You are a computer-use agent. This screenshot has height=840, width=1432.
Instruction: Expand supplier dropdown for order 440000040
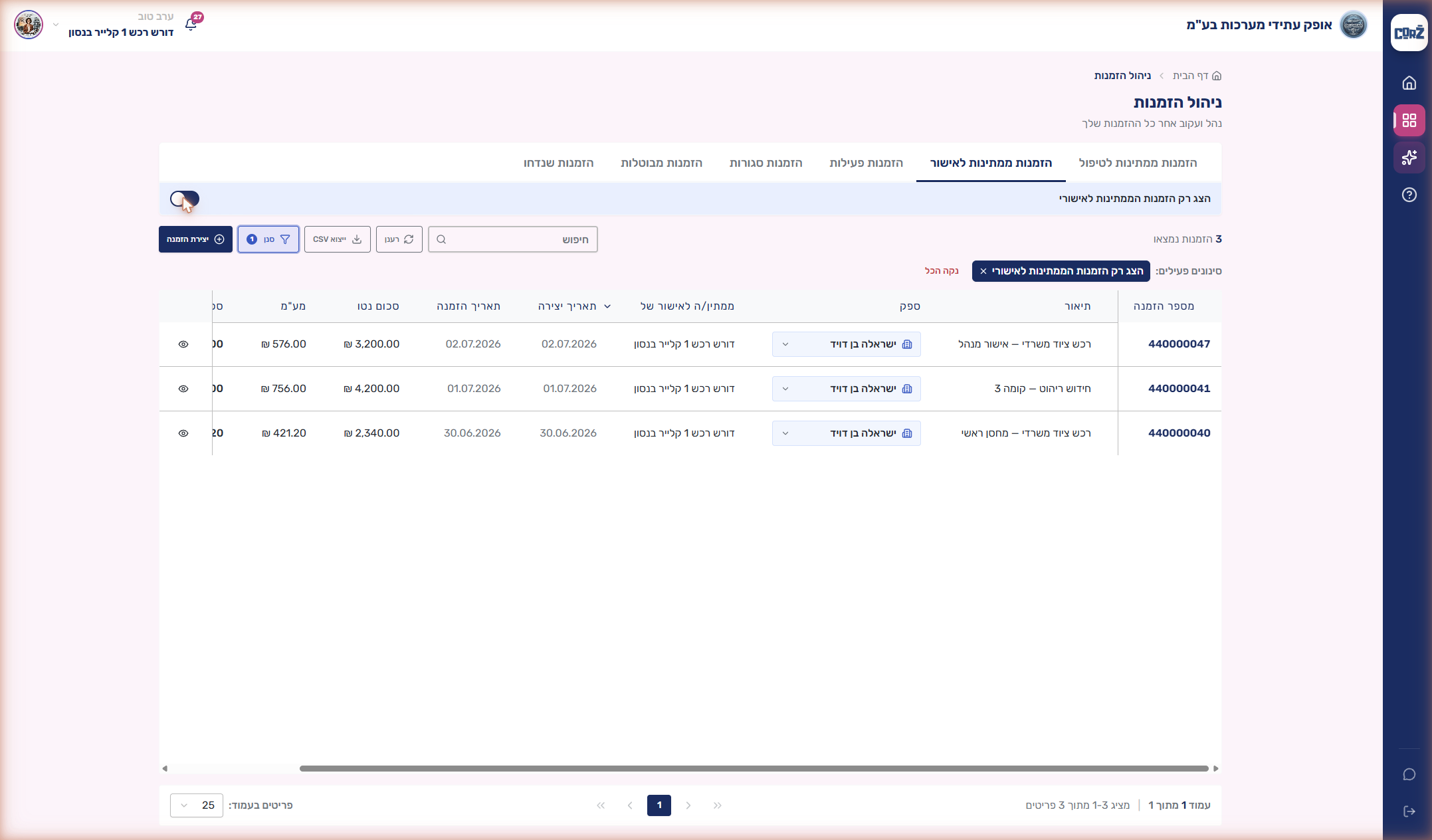[x=785, y=433]
